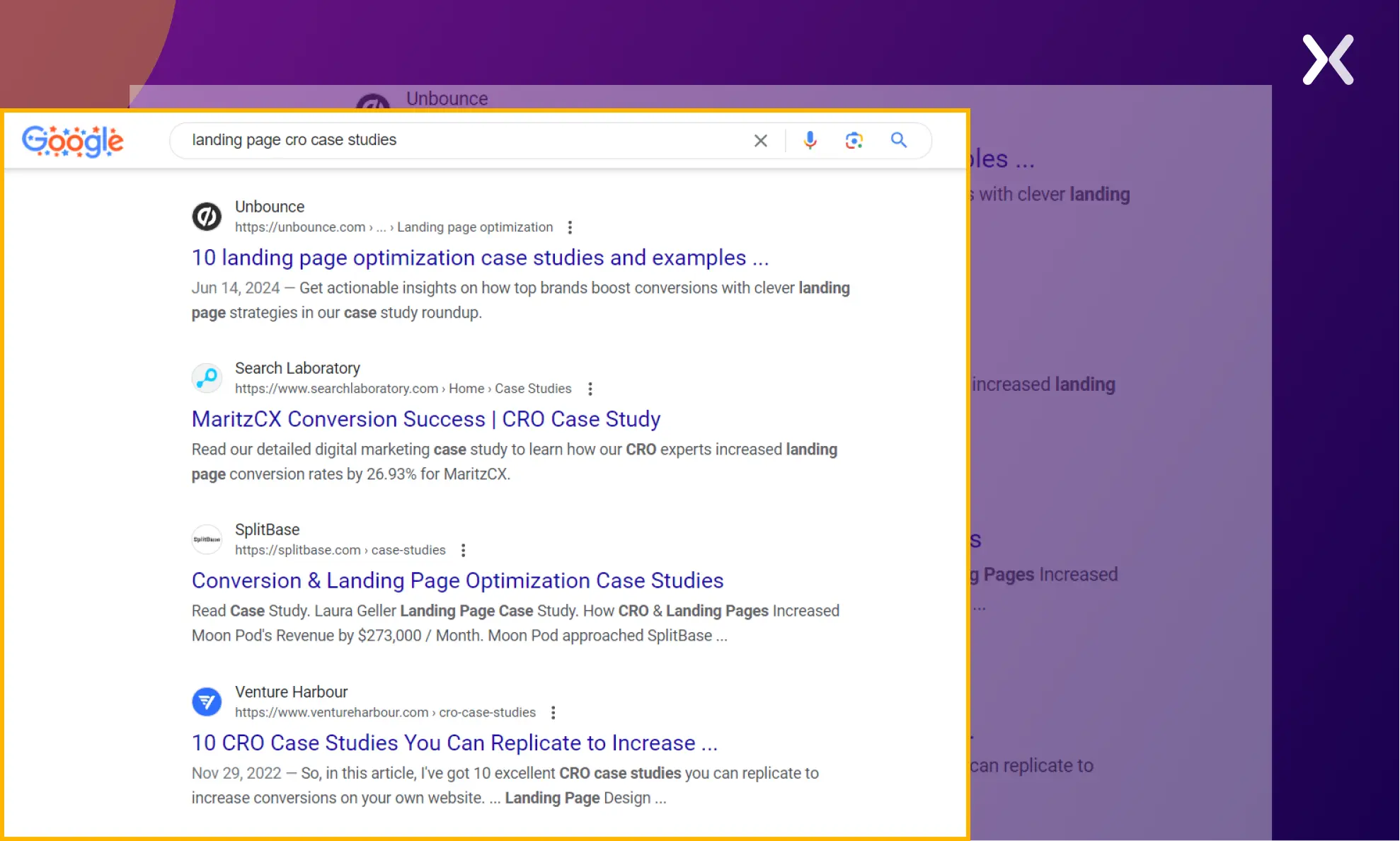Image resolution: width=1400 pixels, height=841 pixels.
Task: Click the snippet mentioning 26.93% for MaritzCX
Action: coord(515,462)
